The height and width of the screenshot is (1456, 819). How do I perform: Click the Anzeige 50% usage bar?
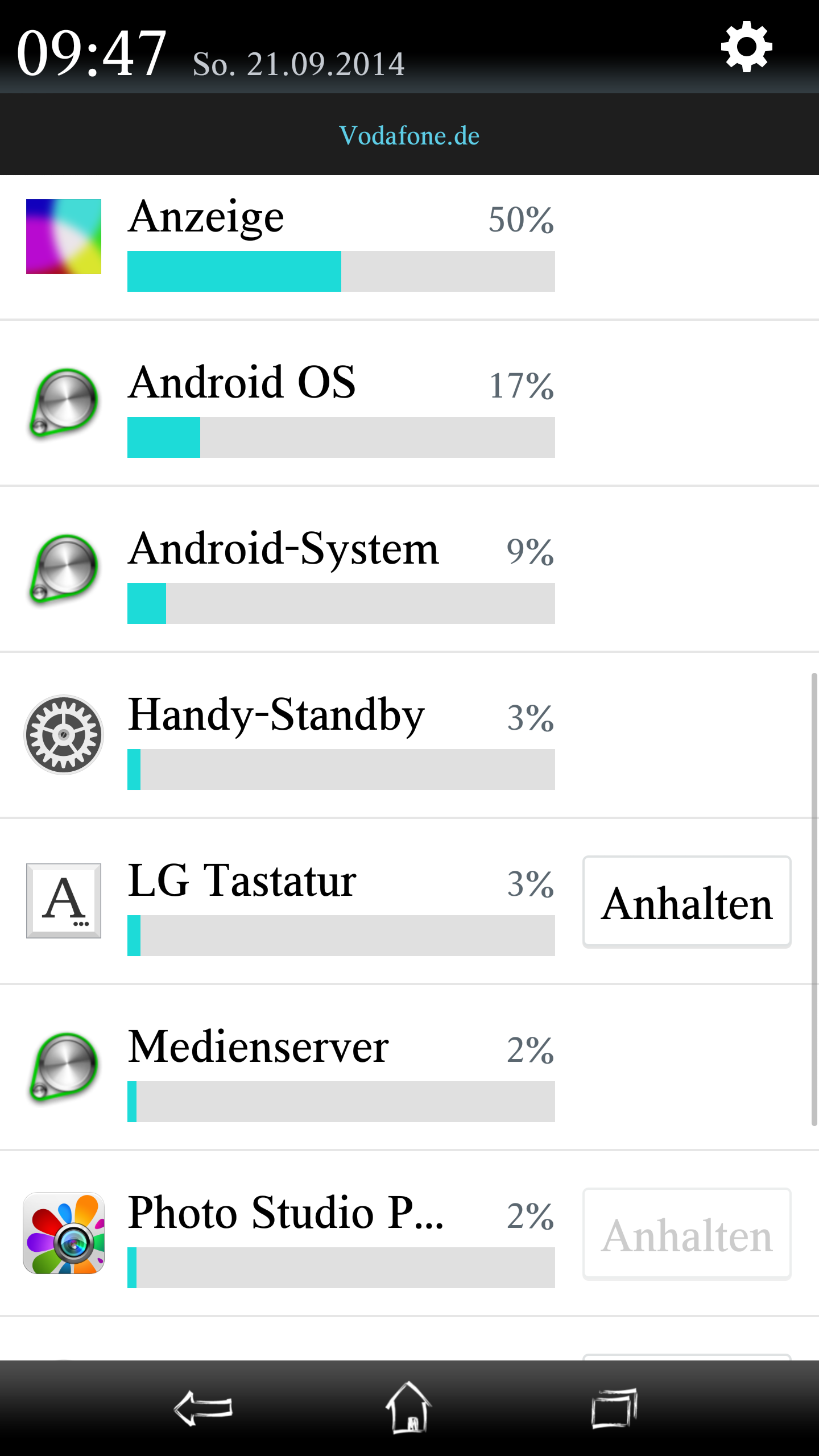(x=341, y=271)
